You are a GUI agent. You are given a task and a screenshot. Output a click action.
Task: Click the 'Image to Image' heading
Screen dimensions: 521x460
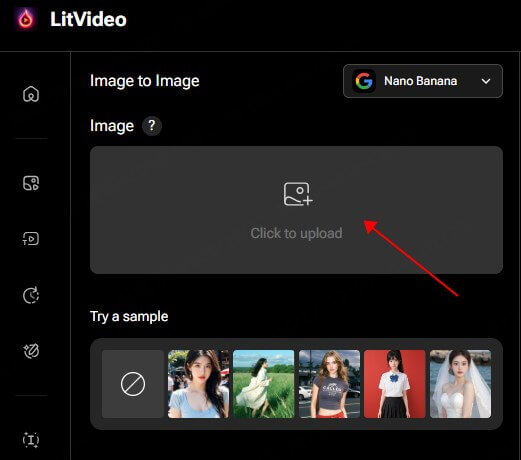(x=145, y=81)
